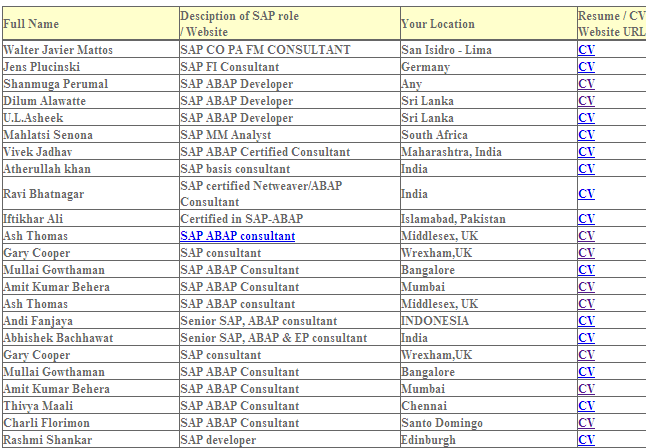Image resolution: width=646 pixels, height=448 pixels.
Task: Open Rashmi Shankar's CV link
Action: coord(586,440)
